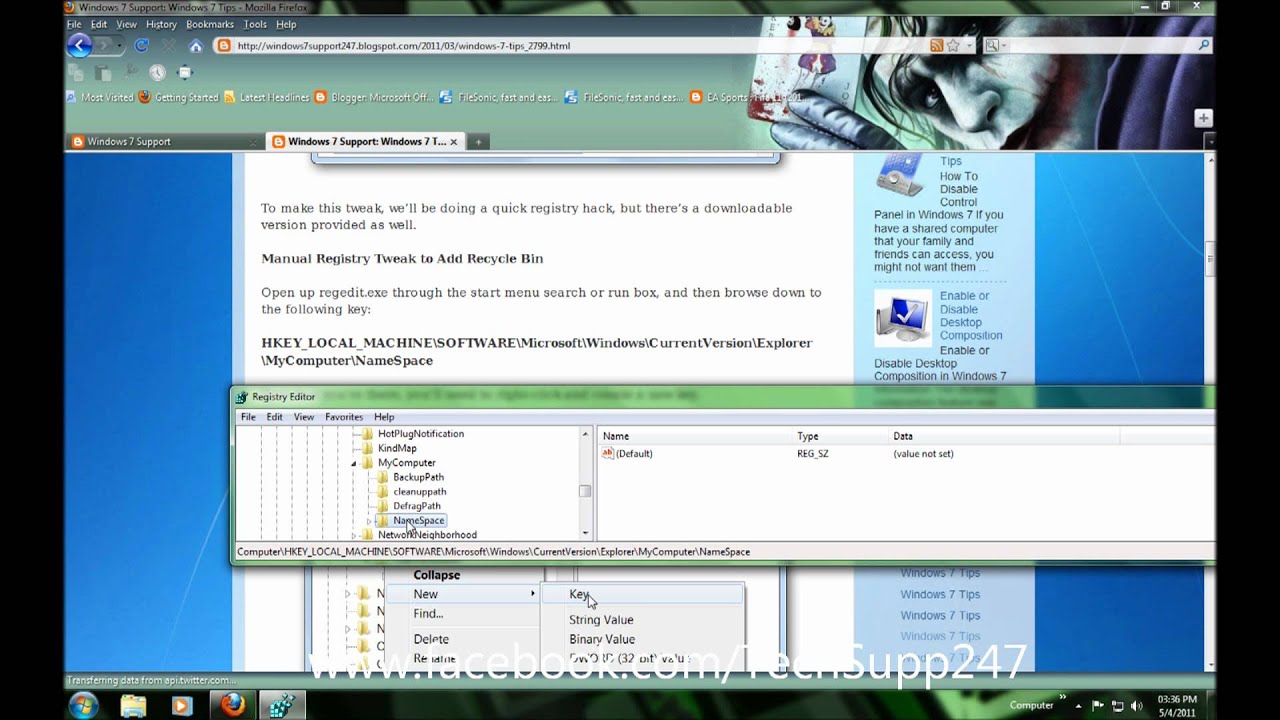The image size is (1280, 720).
Task: Click the Blogger site identity icon in address bar
Action: (x=224, y=45)
